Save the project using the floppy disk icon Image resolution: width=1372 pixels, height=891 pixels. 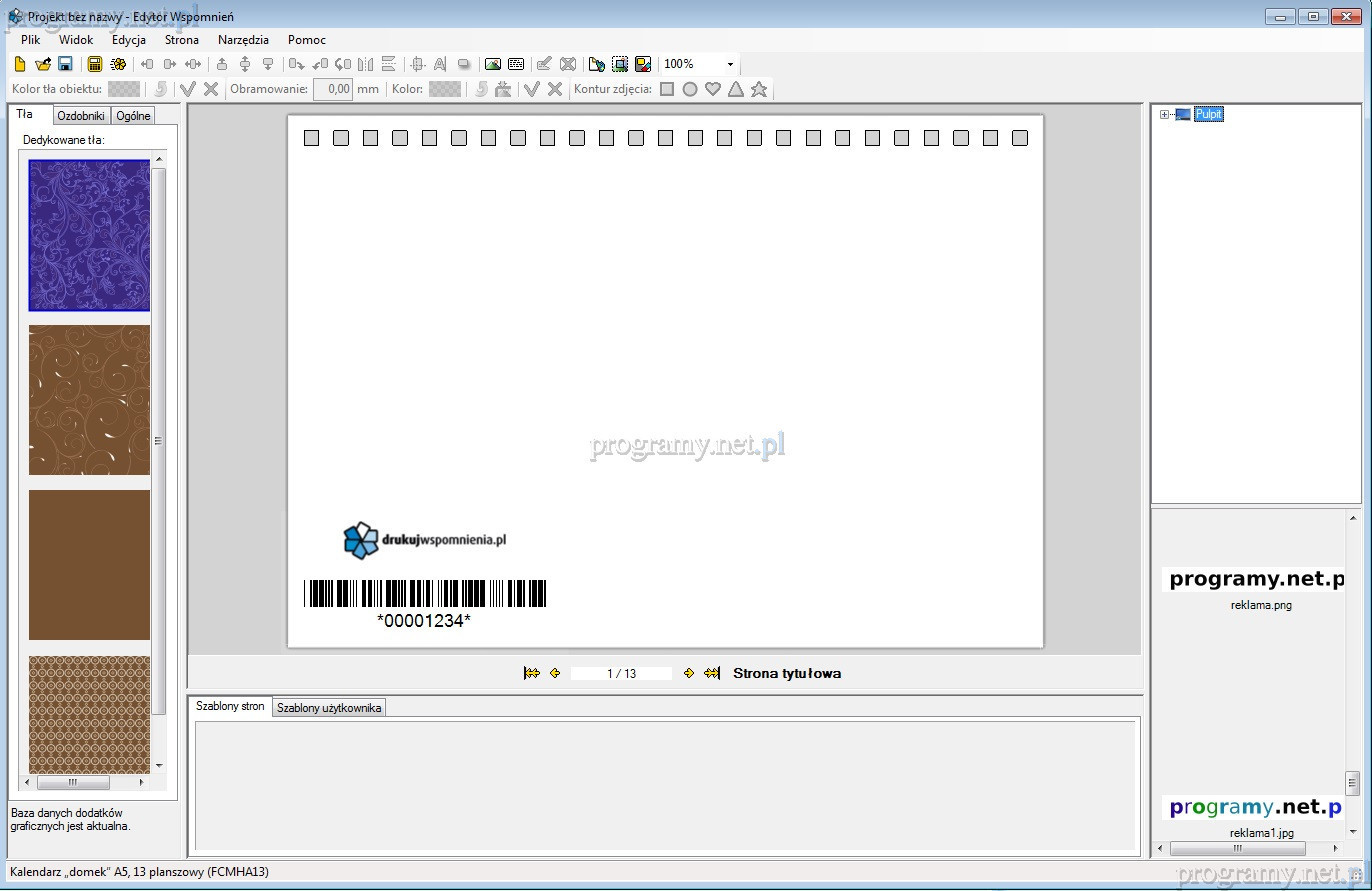click(65, 64)
